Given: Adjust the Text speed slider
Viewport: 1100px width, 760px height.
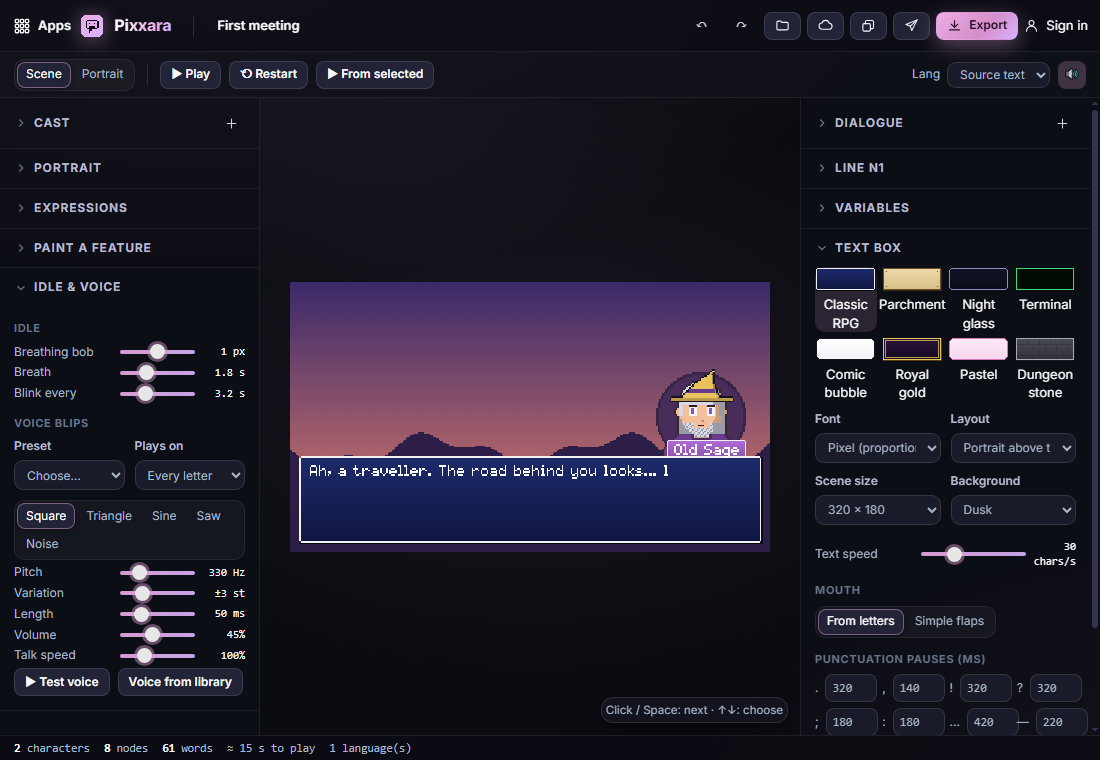Looking at the screenshot, I should click(973, 554).
